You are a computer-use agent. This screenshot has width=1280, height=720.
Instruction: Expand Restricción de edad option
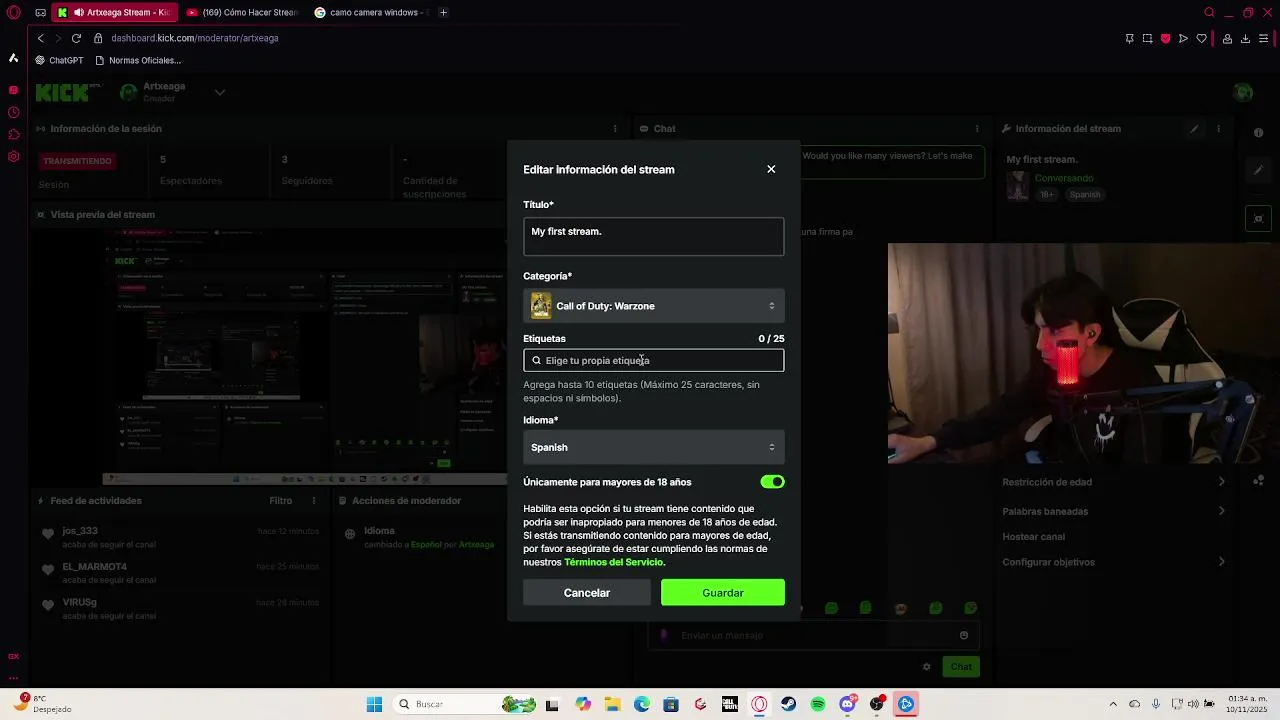(1113, 482)
